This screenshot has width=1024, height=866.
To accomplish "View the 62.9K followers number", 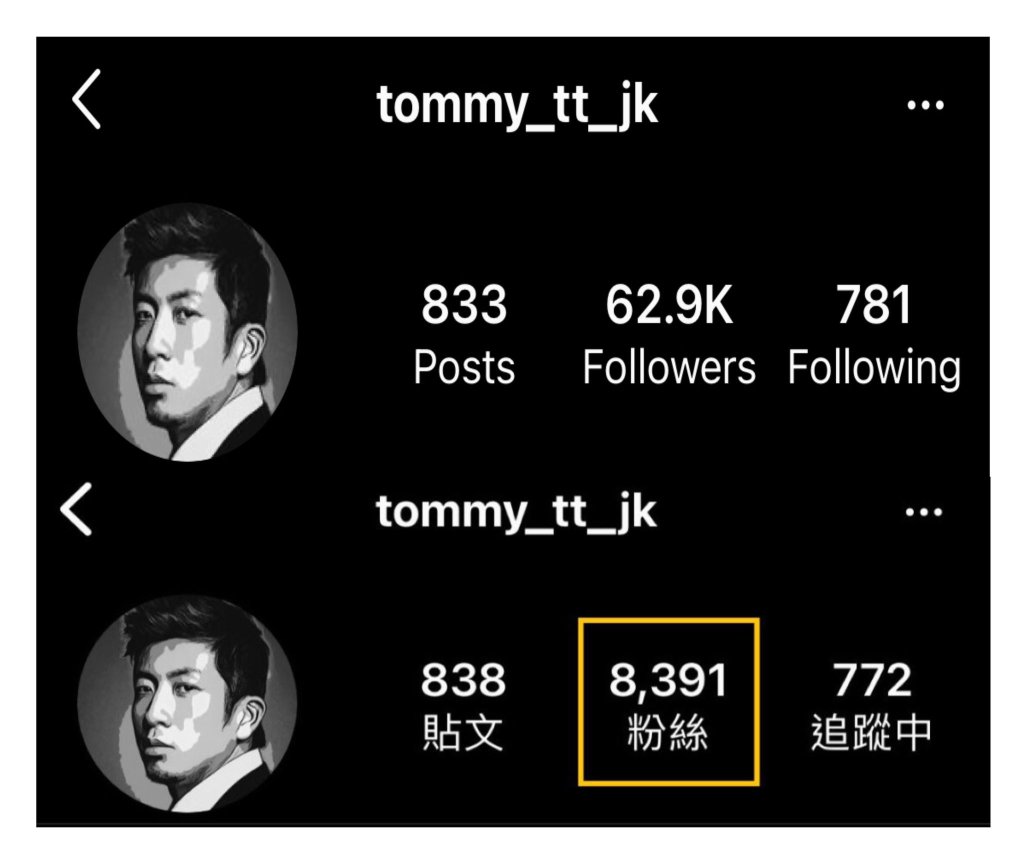I will (x=669, y=304).
